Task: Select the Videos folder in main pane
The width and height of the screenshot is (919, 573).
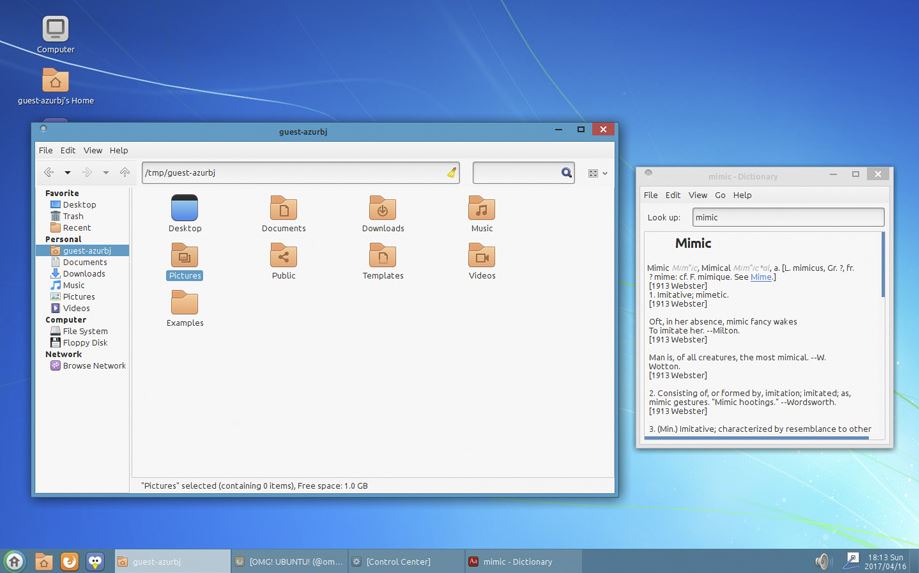Action: click(481, 256)
